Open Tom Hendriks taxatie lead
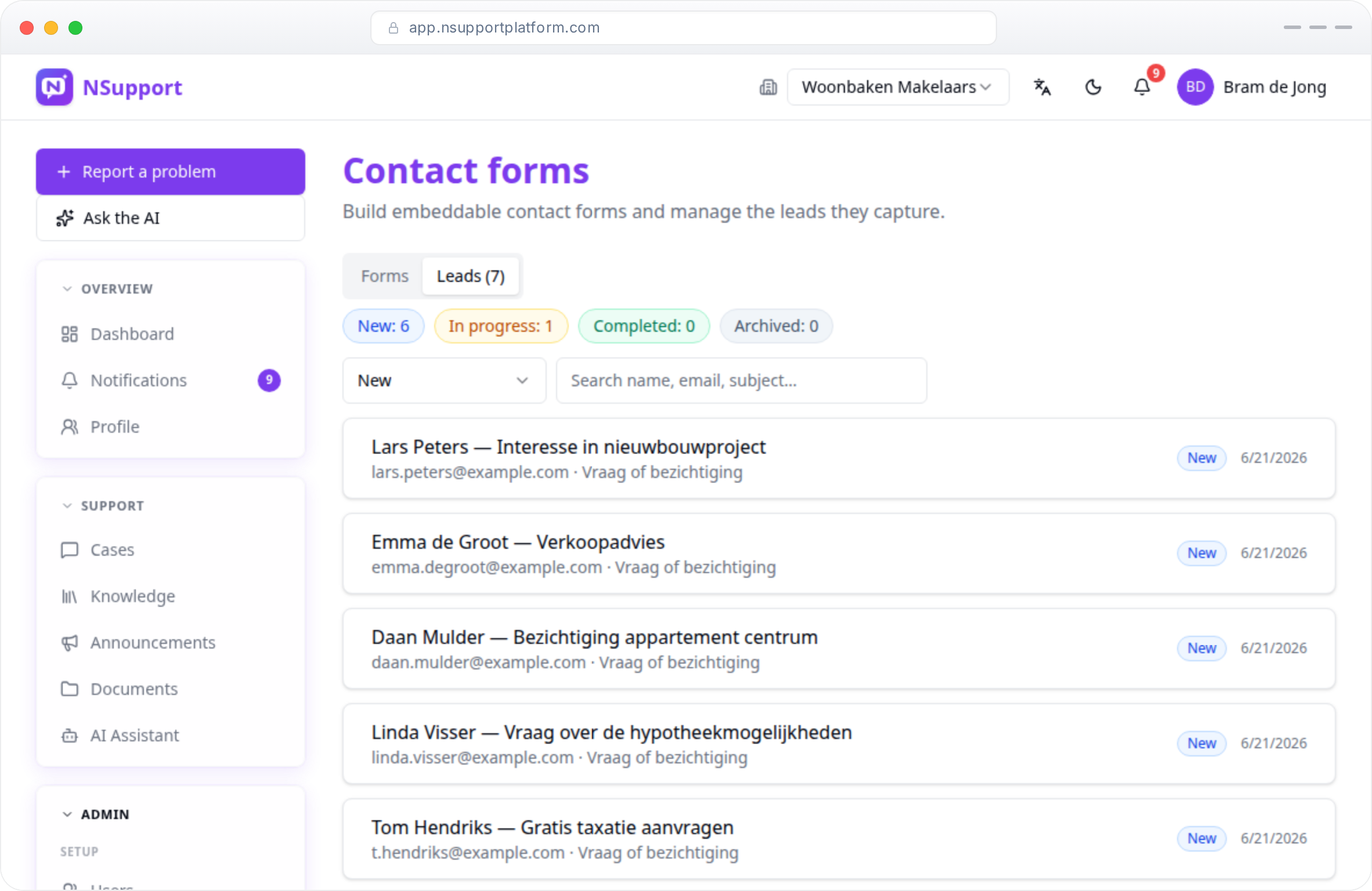 tap(839, 839)
